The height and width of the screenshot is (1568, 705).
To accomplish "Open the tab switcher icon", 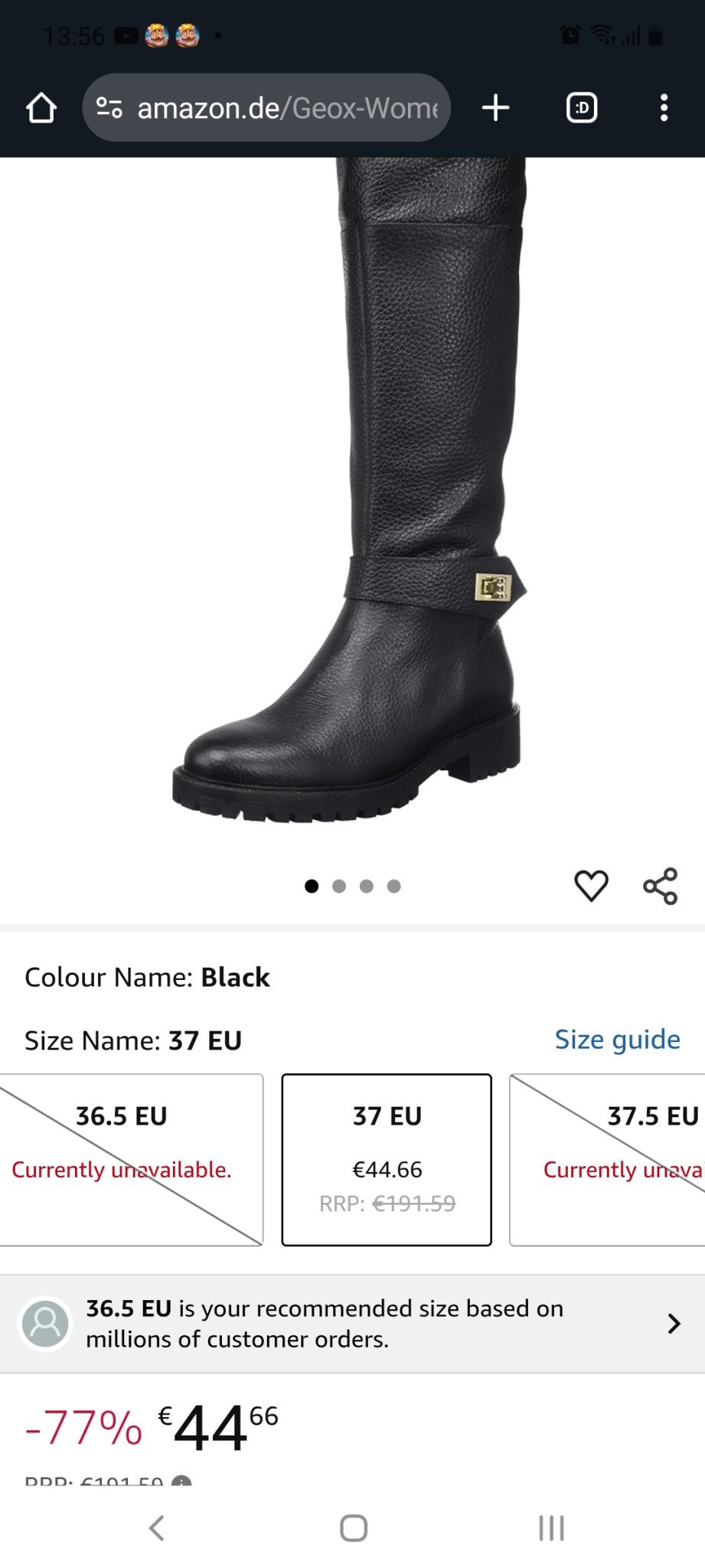I will (581, 108).
